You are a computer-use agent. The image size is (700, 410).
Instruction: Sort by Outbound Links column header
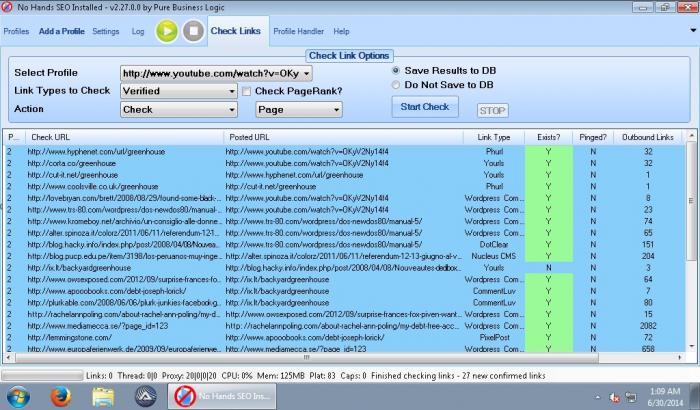pyautogui.click(x=648, y=137)
